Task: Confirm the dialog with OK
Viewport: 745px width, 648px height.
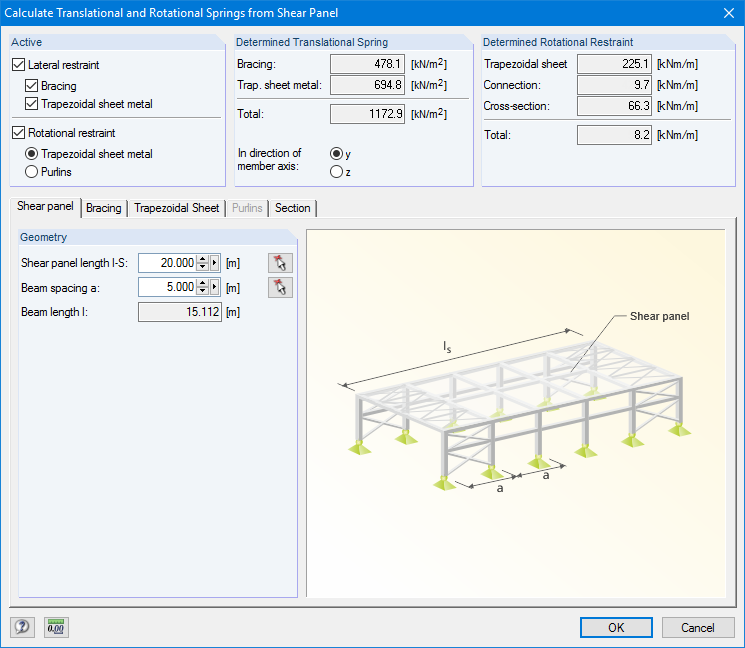Action: 616,628
